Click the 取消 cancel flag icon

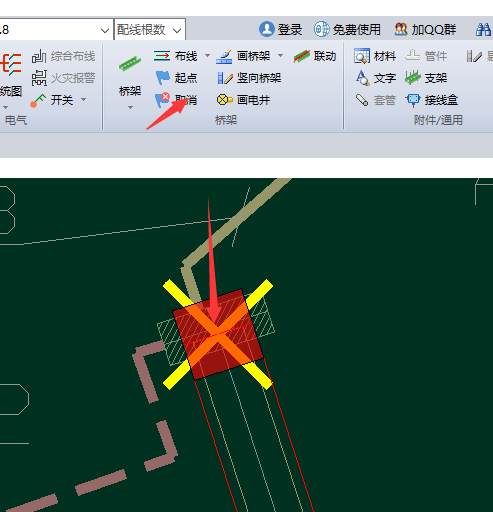point(162,100)
